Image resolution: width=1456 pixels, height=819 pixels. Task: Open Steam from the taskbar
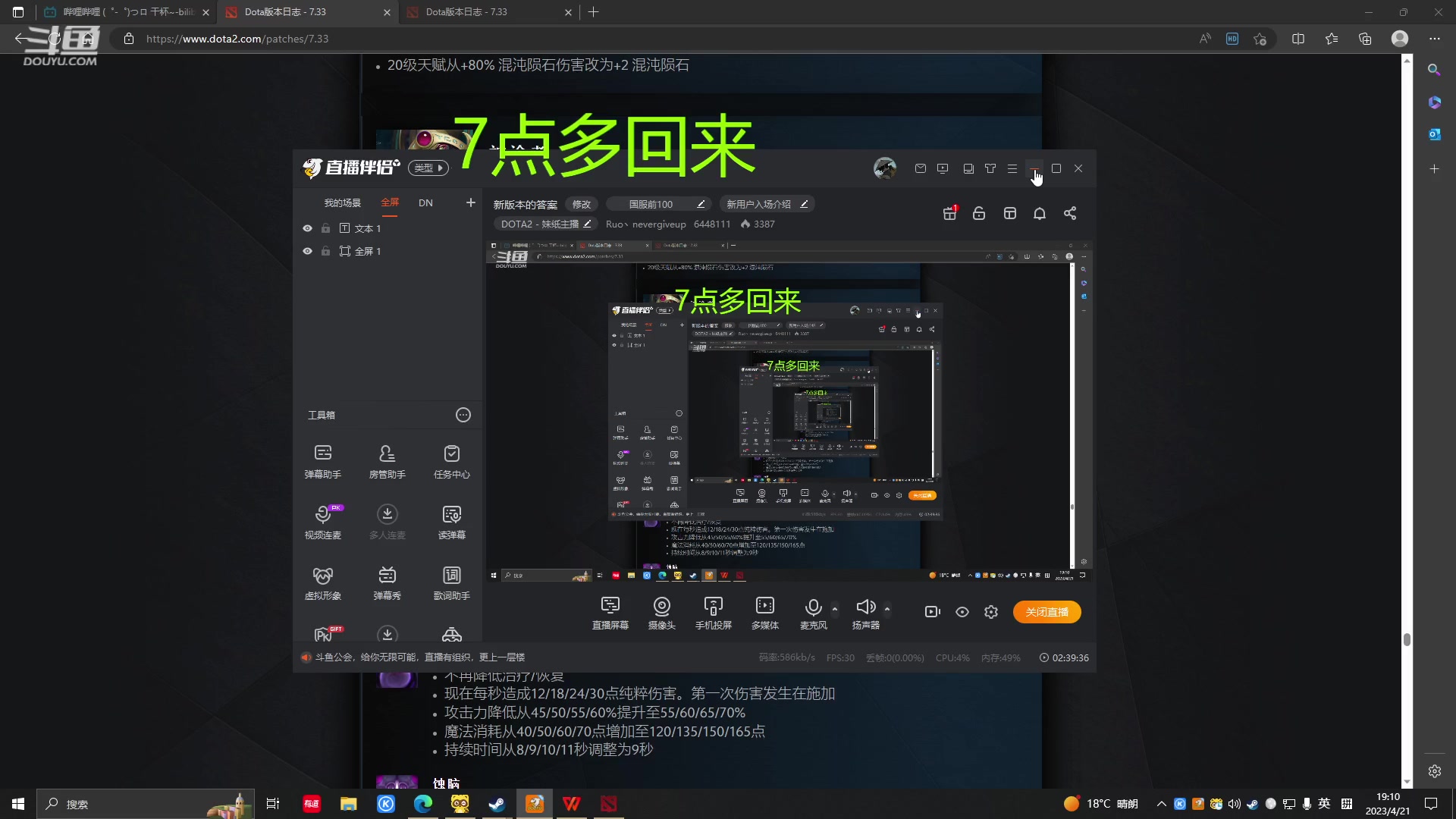[497, 804]
